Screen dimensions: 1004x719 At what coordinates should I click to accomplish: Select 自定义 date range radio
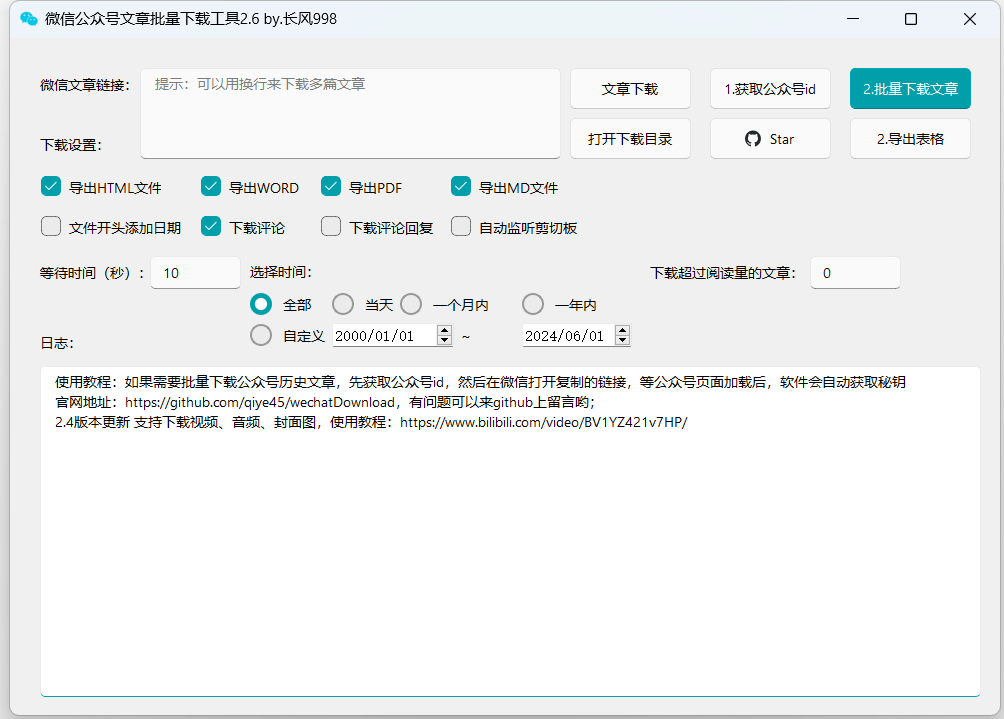261,335
